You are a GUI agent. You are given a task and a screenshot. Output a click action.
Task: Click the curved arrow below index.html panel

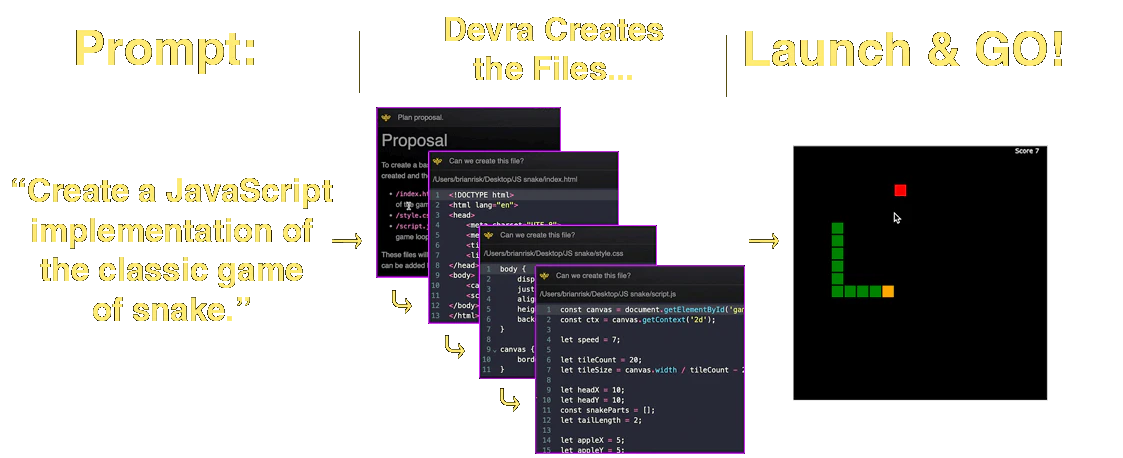click(x=454, y=349)
